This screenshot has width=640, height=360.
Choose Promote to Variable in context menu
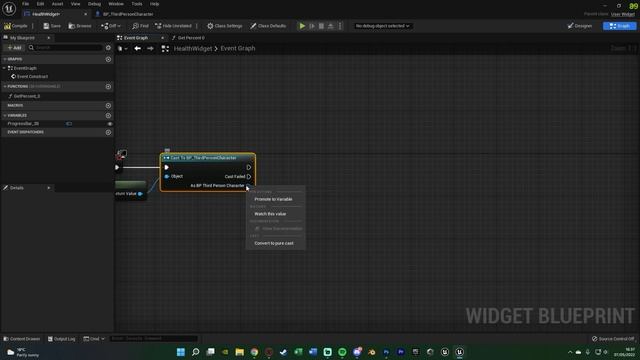pyautogui.click(x=273, y=199)
